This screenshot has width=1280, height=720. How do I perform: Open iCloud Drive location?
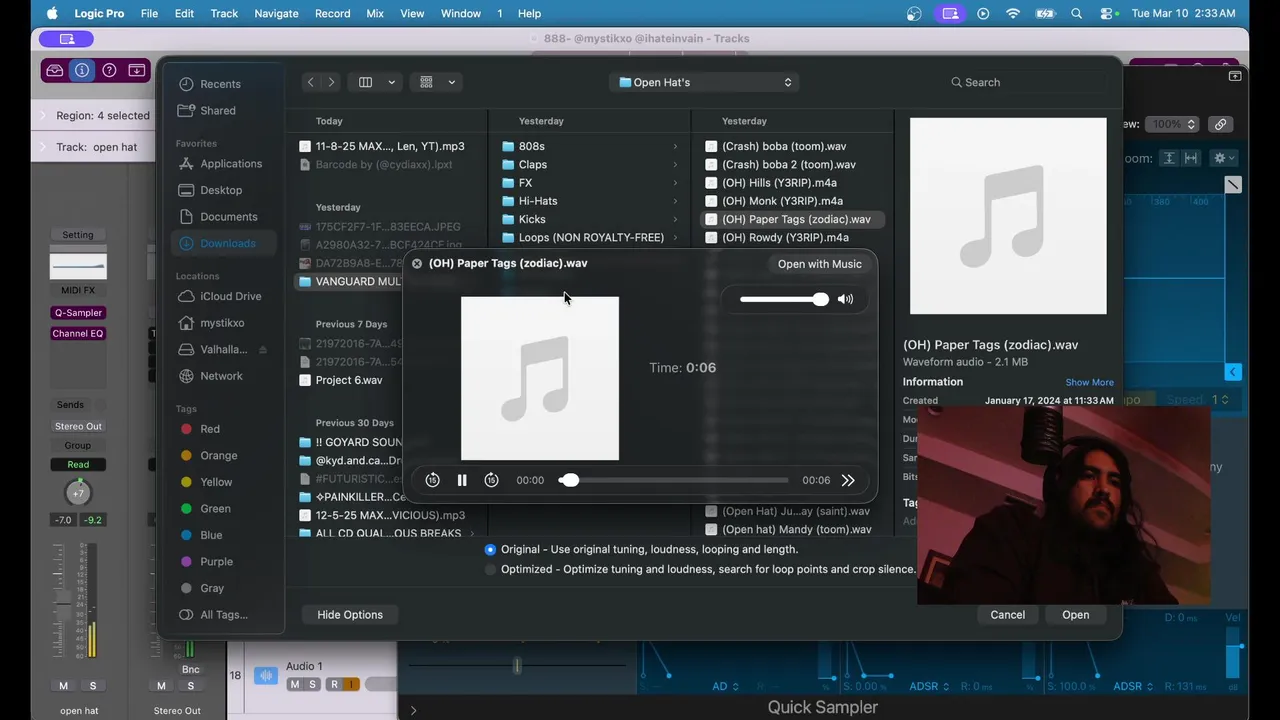coord(231,296)
